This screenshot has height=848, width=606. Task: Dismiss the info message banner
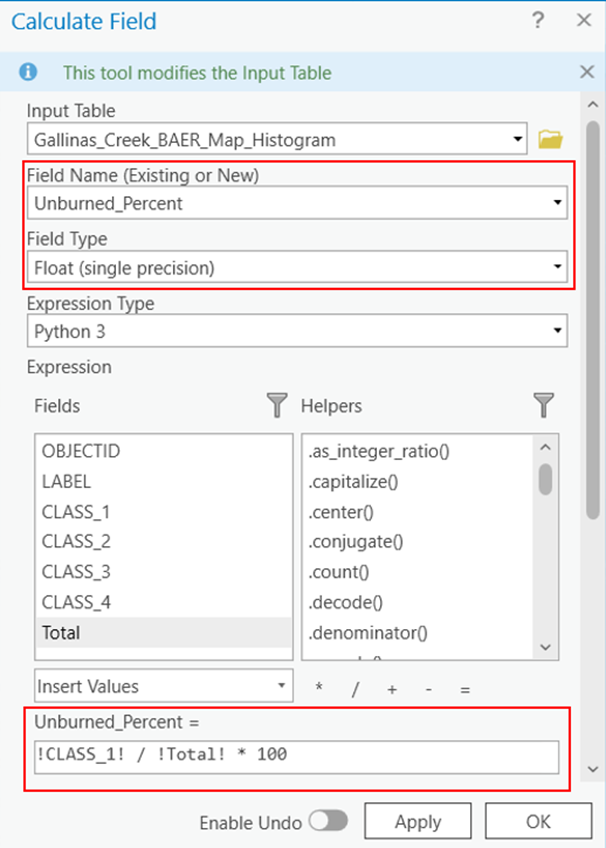[x=587, y=72]
